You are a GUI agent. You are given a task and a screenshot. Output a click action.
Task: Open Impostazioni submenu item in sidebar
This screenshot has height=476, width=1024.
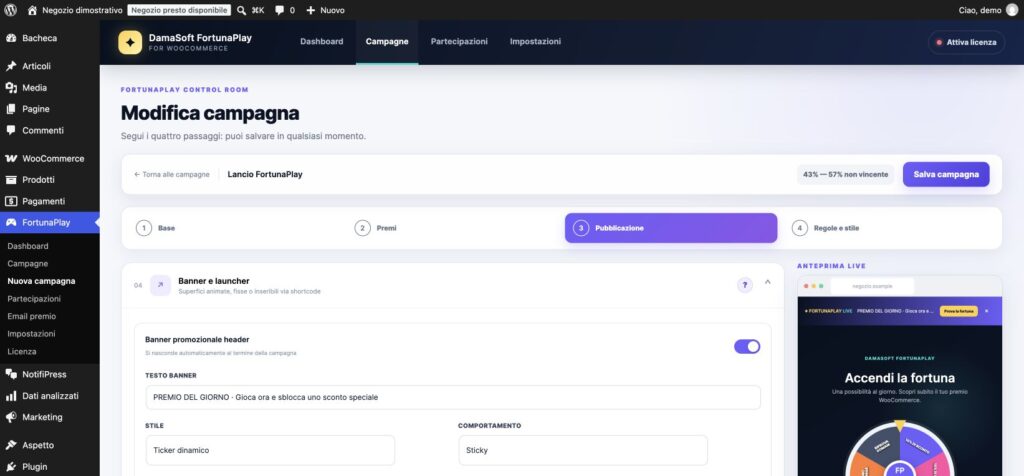31,334
